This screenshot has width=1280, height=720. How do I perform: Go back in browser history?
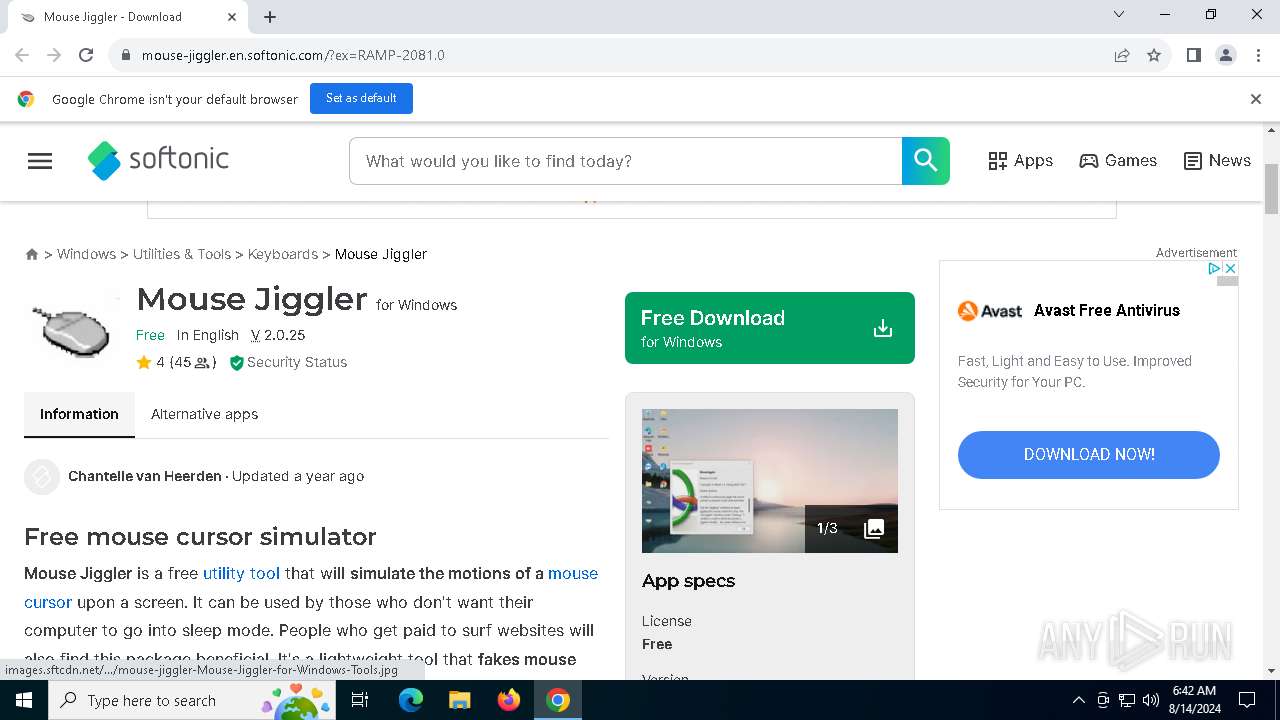[22, 55]
